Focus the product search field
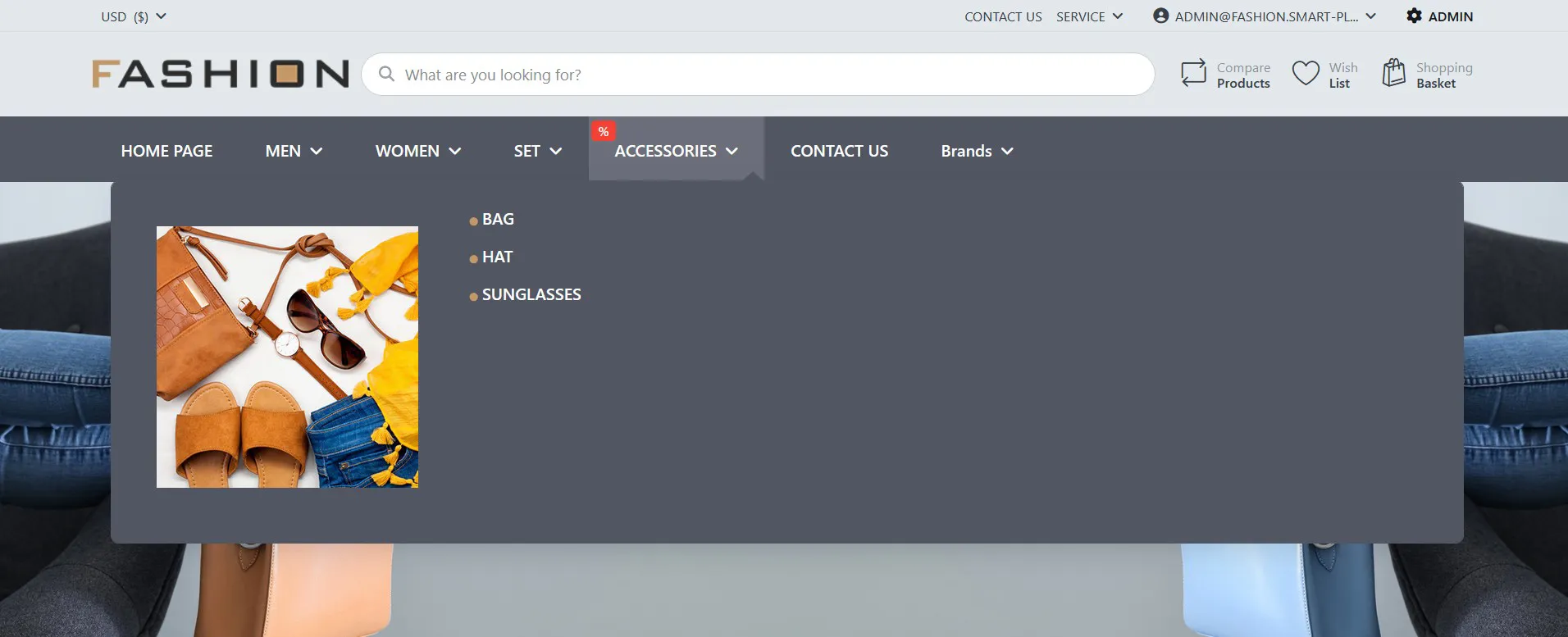The width and height of the screenshot is (1568, 637). (x=758, y=74)
